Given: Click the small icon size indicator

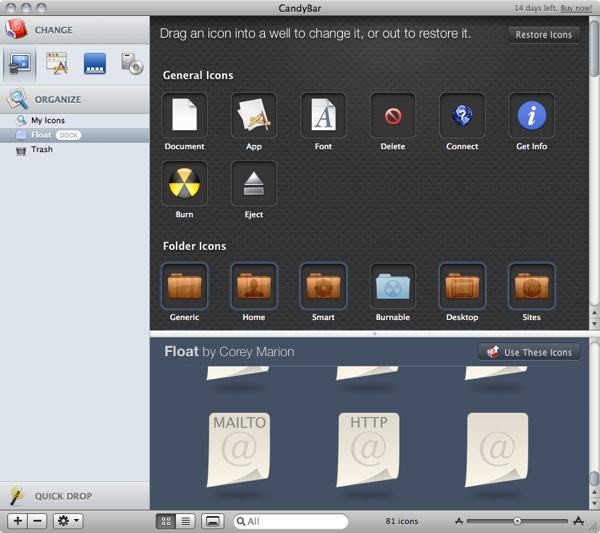Looking at the screenshot, I should point(459,521).
